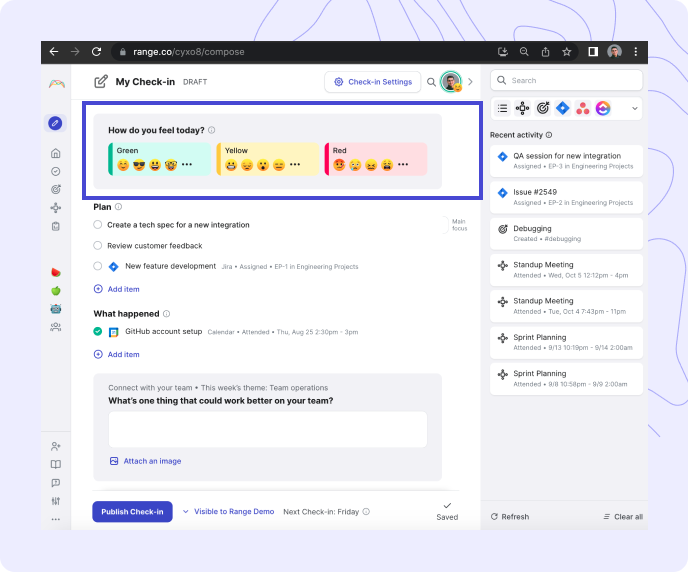Refresh the recent activity list
This screenshot has height=572, width=688.
pyautogui.click(x=509, y=517)
